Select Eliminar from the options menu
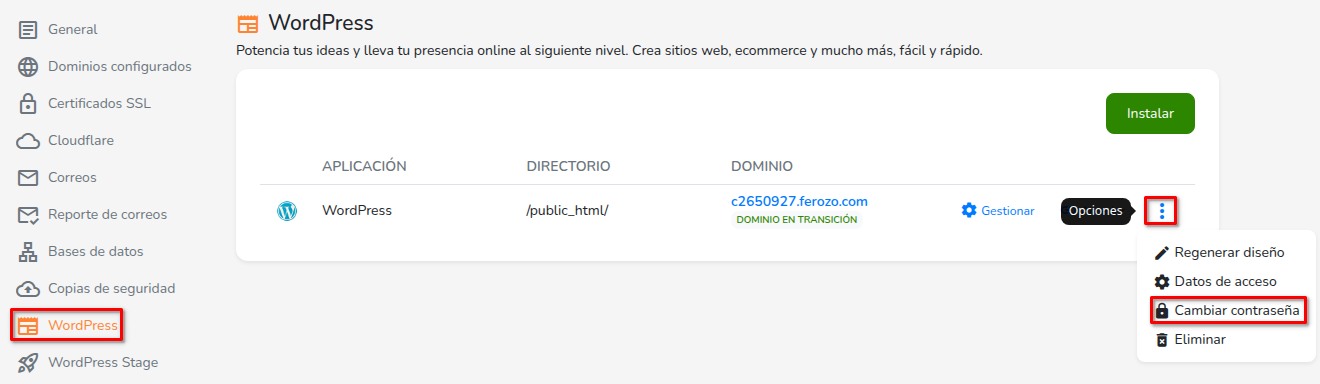Viewport: 1320px width, 384px height. (1190, 340)
